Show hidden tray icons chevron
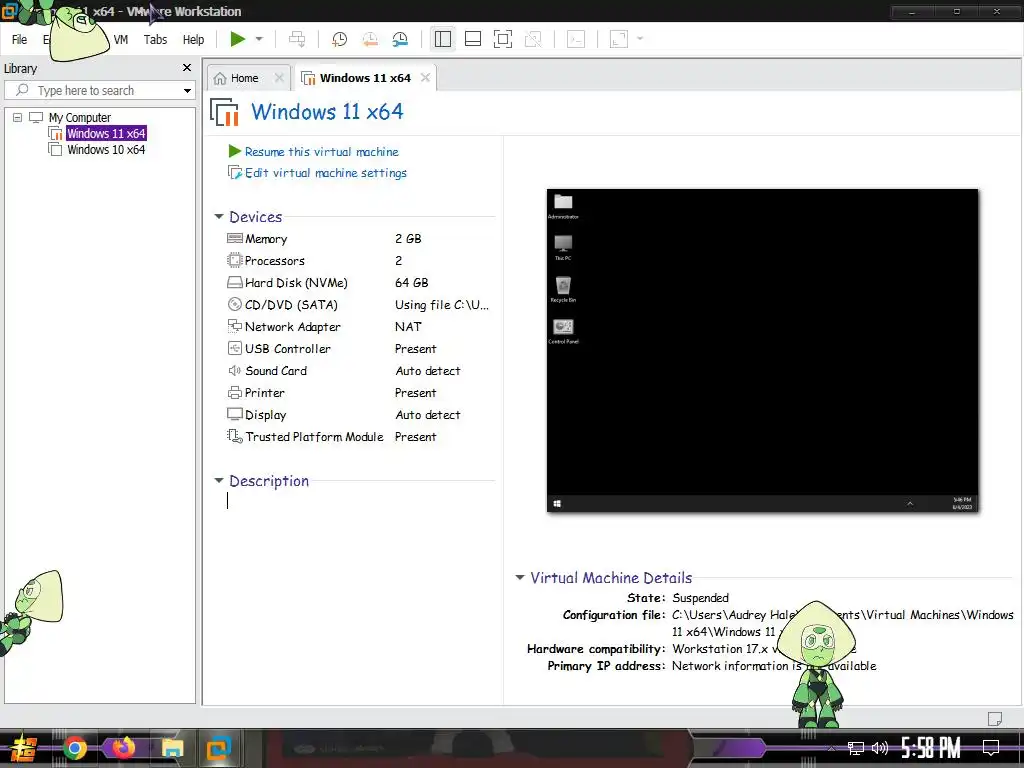 point(831,748)
